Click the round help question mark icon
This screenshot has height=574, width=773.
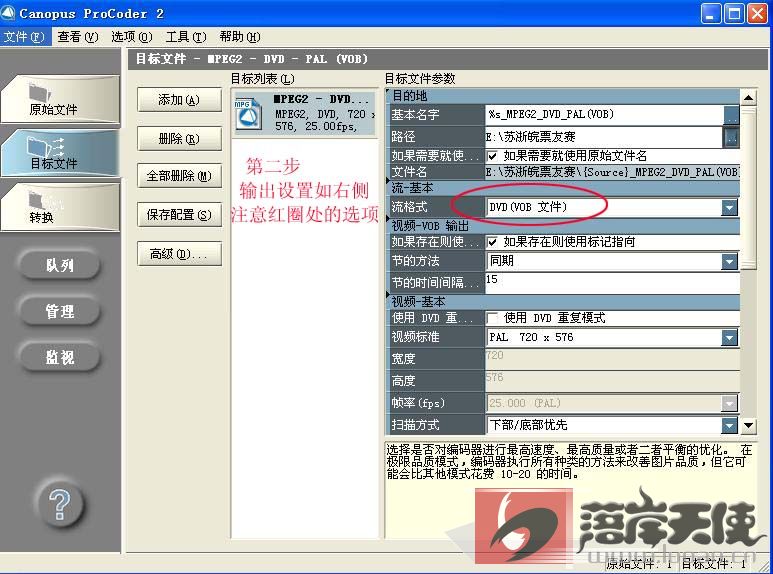point(60,504)
